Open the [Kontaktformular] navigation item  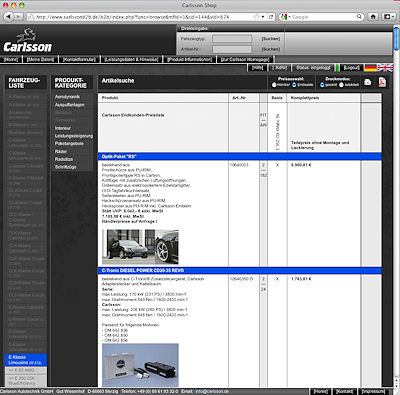(x=79, y=59)
